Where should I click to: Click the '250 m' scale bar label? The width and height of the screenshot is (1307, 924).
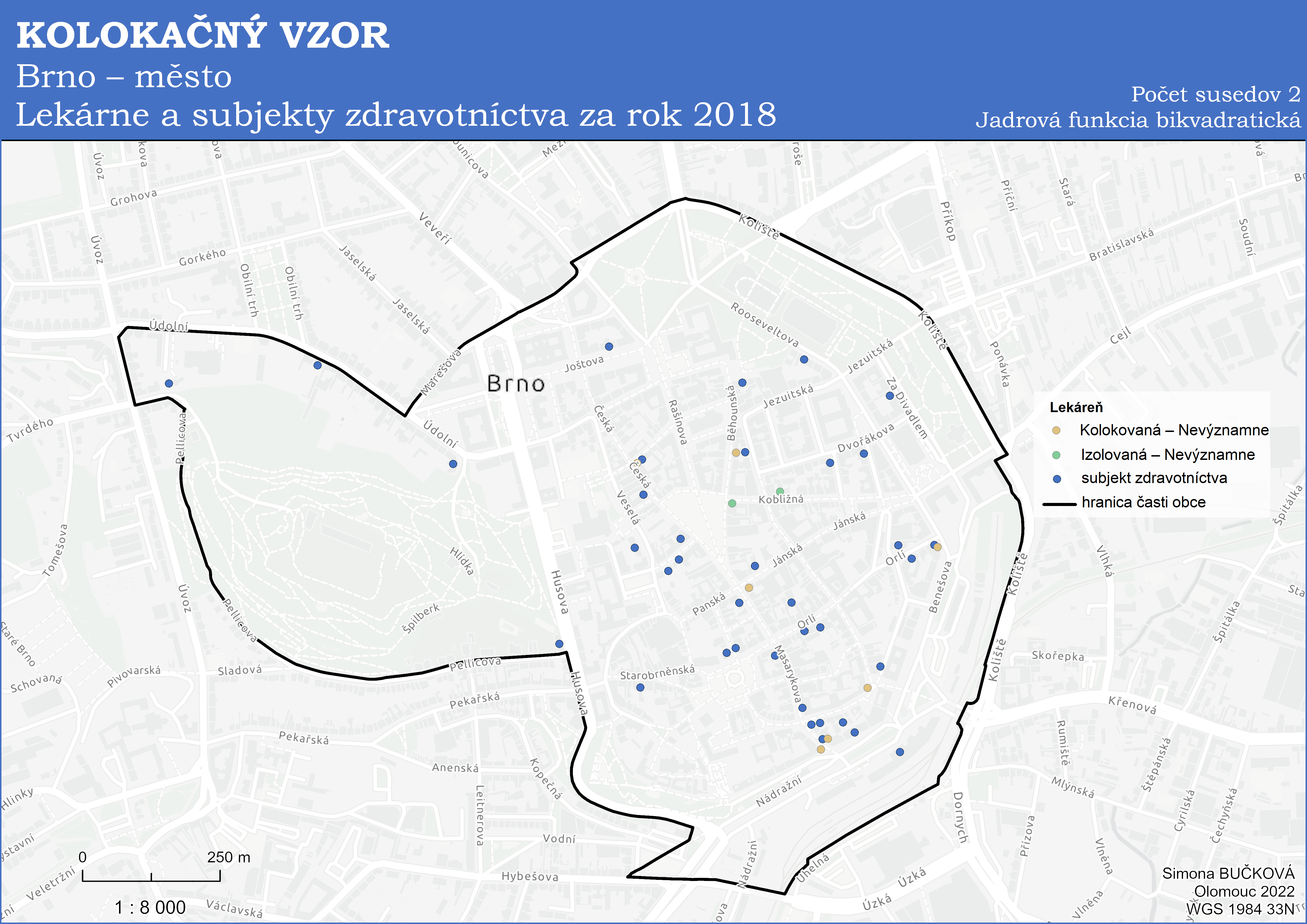point(228,857)
